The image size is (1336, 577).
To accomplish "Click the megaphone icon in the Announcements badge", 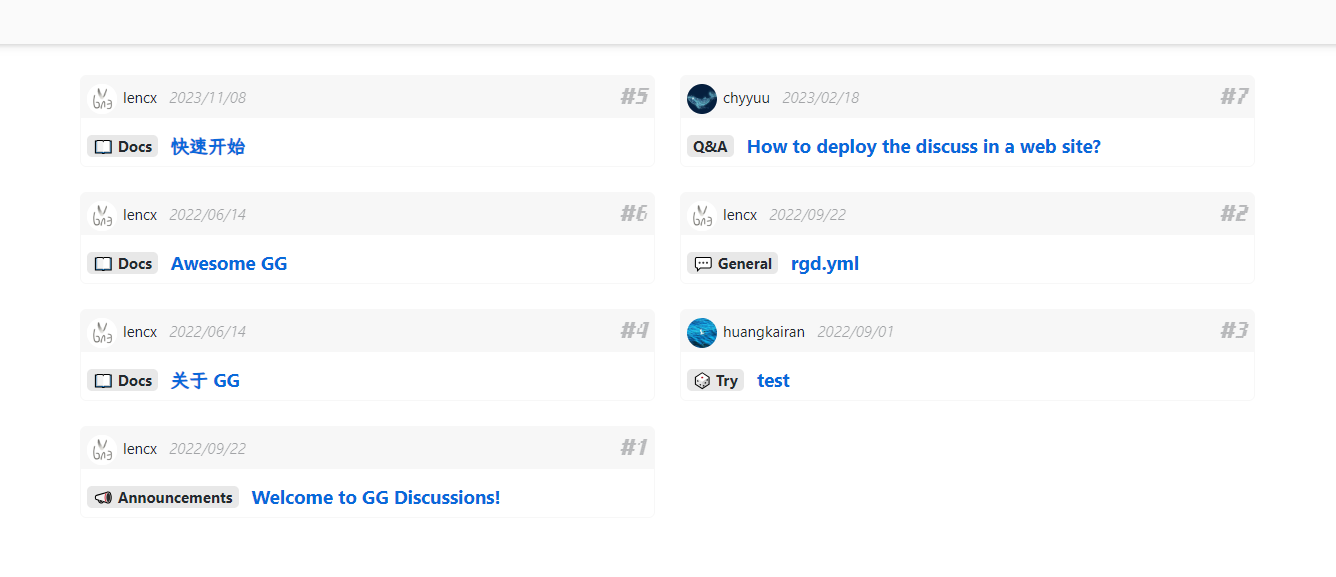I will click(x=103, y=498).
